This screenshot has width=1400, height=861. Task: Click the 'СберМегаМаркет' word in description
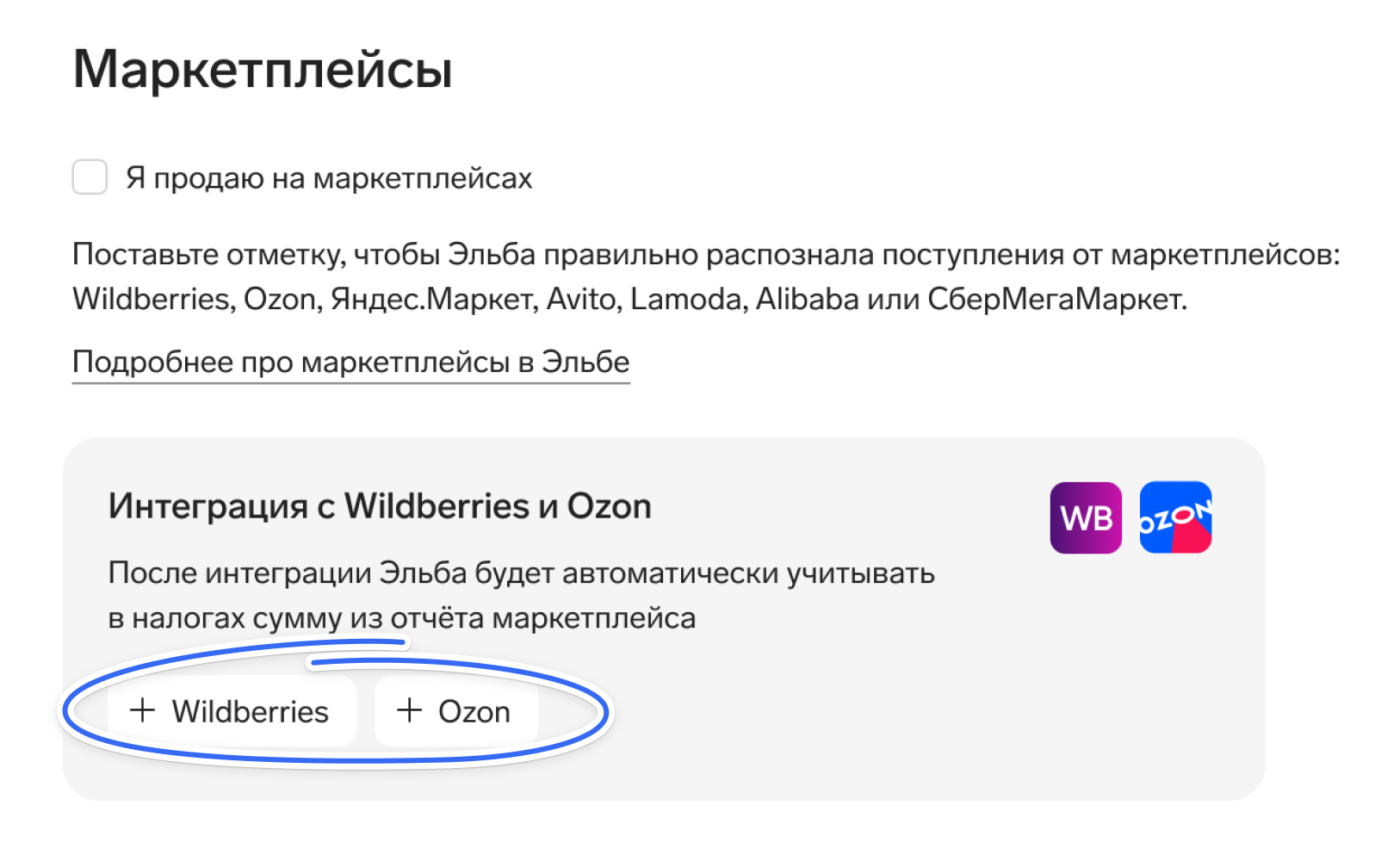[x=1057, y=300]
